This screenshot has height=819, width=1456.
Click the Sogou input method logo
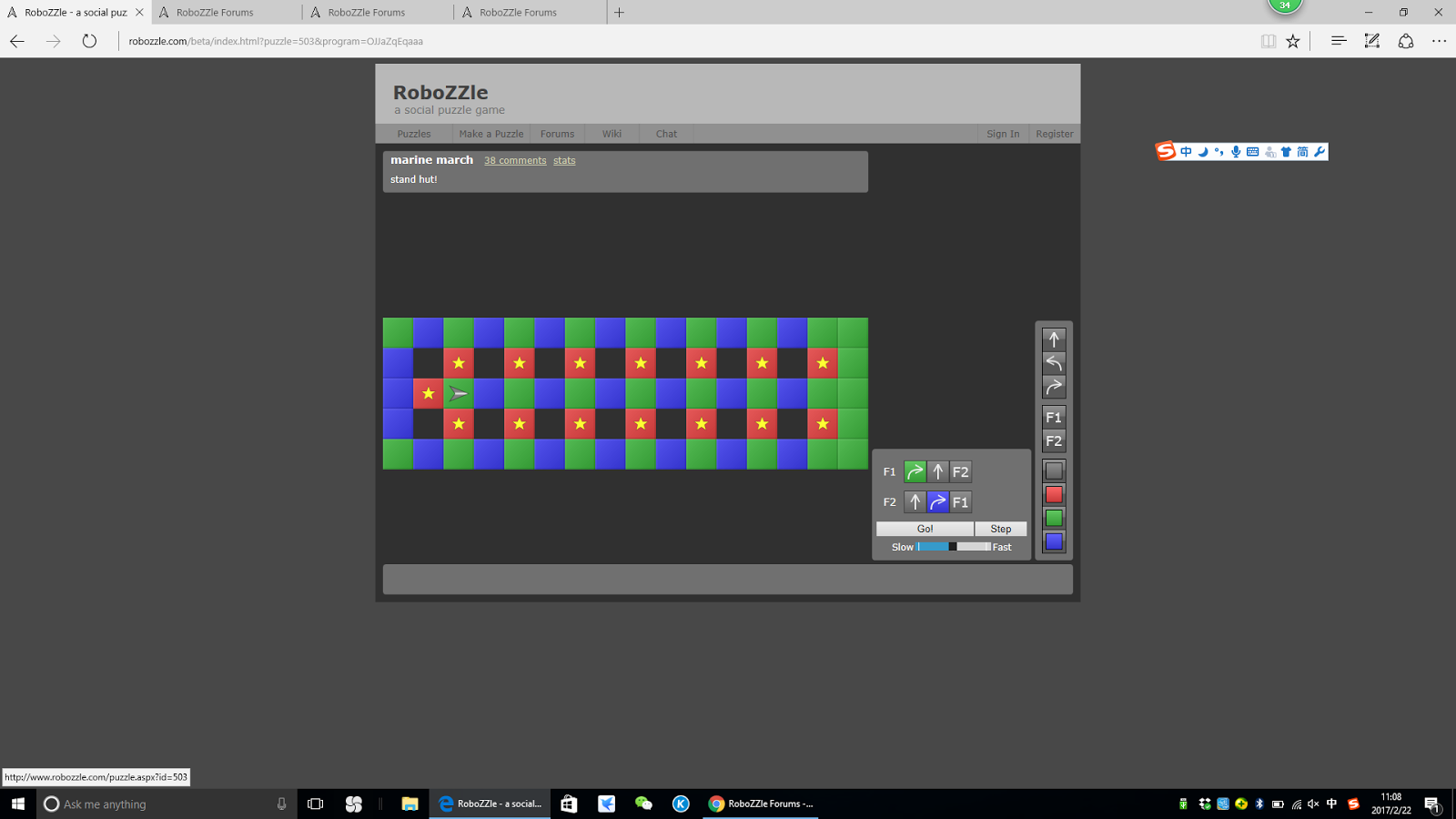coord(1166,151)
